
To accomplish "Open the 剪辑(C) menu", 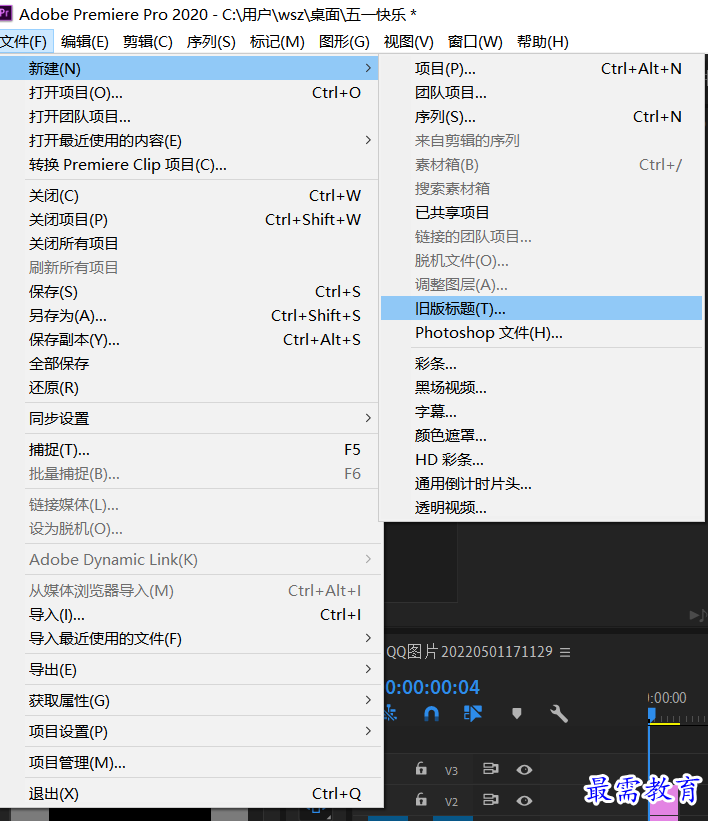I will tap(148, 41).
